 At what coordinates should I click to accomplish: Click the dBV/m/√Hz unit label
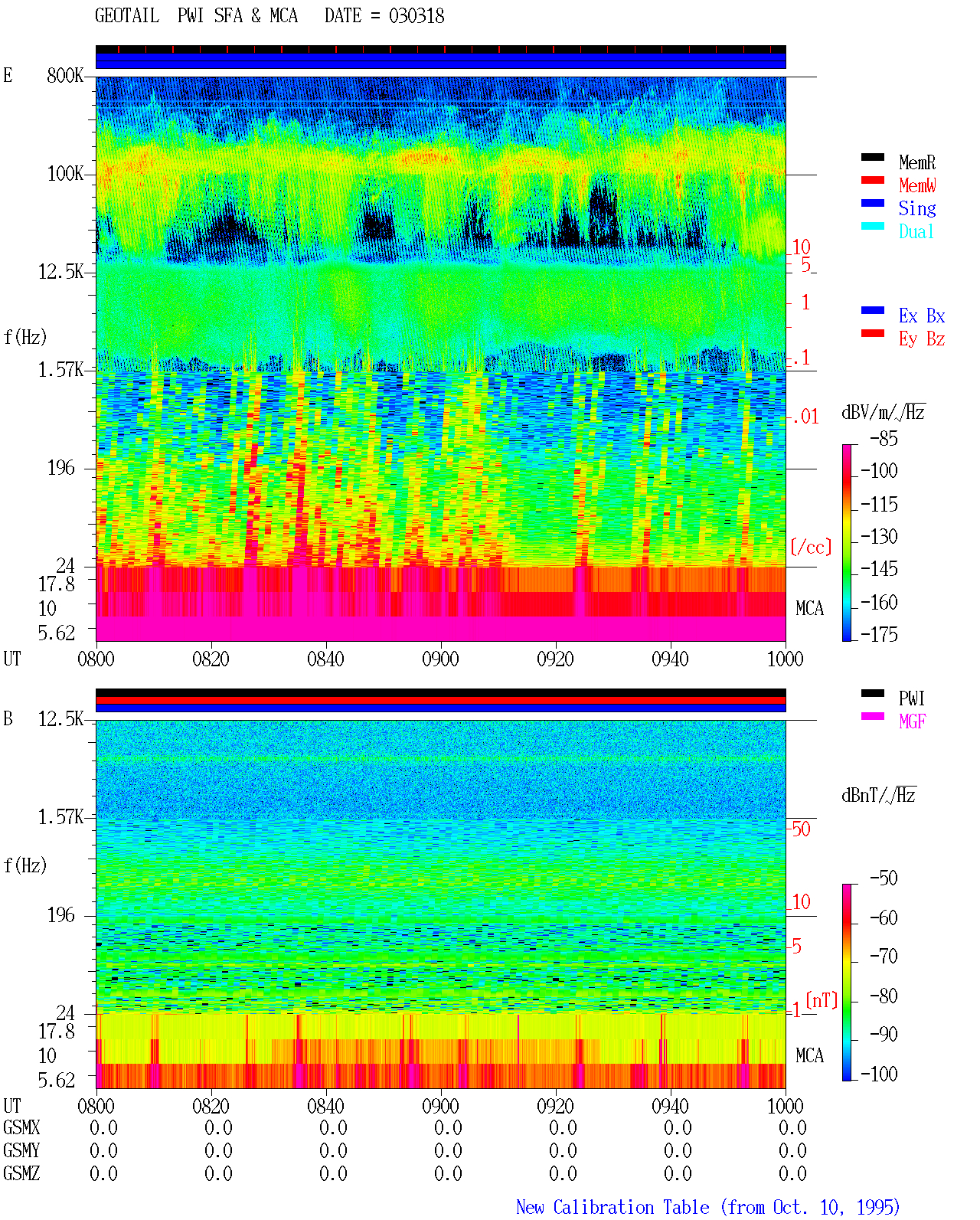point(884,412)
